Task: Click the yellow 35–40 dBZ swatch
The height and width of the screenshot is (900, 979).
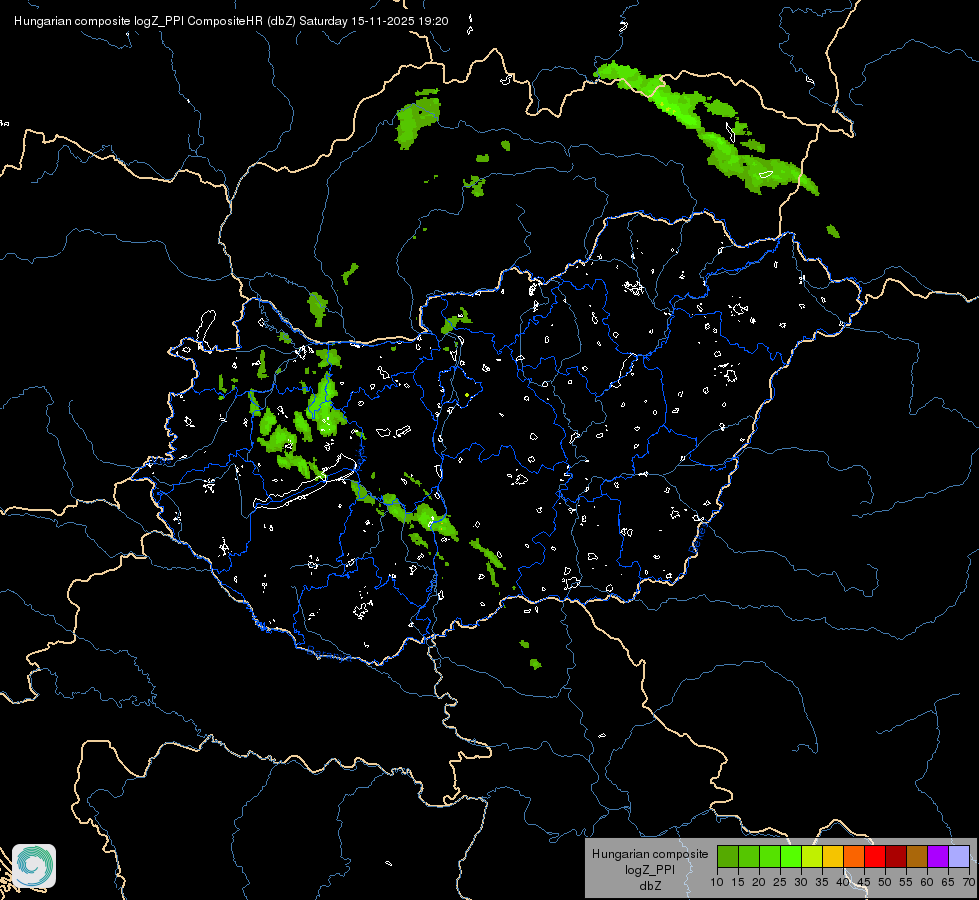Action: point(833,856)
